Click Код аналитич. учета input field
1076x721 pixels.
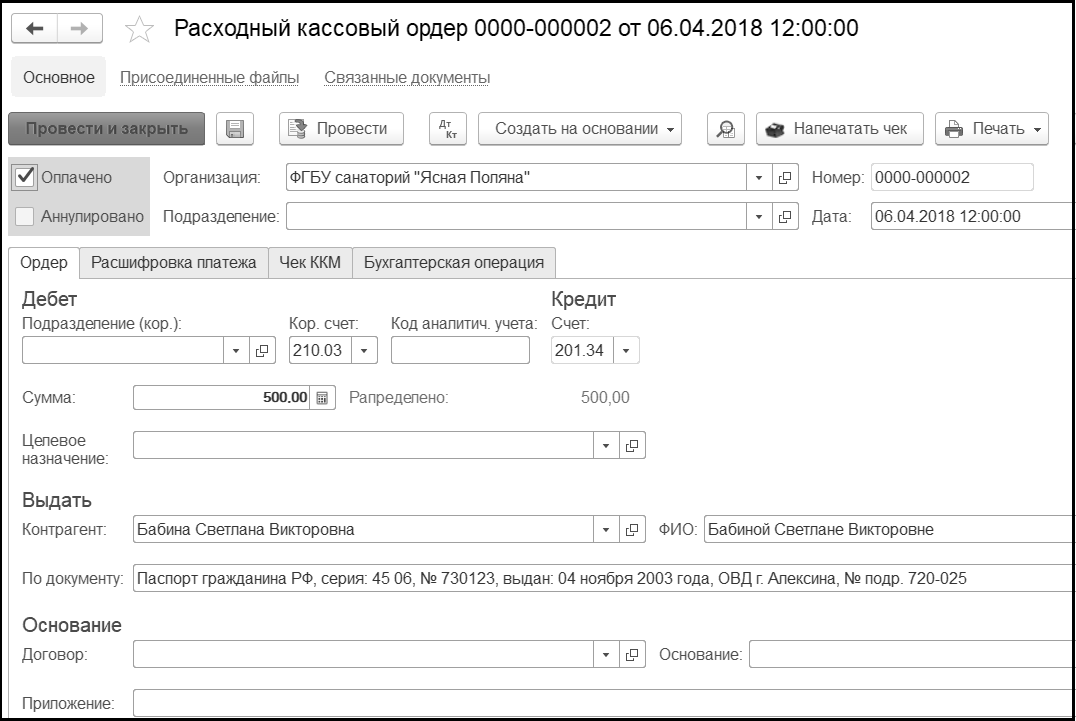(x=460, y=351)
